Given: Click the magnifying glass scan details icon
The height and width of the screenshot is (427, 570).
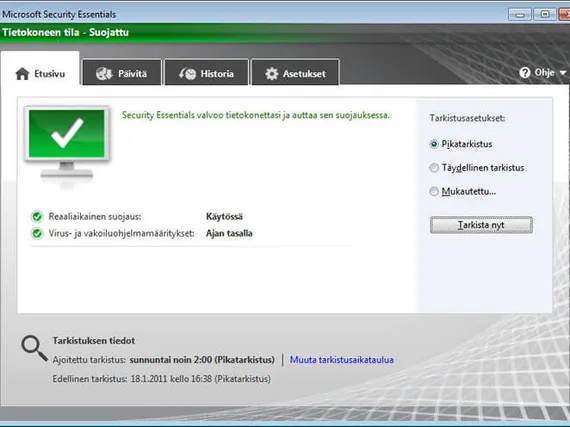Looking at the screenshot, I should pyautogui.click(x=34, y=349).
